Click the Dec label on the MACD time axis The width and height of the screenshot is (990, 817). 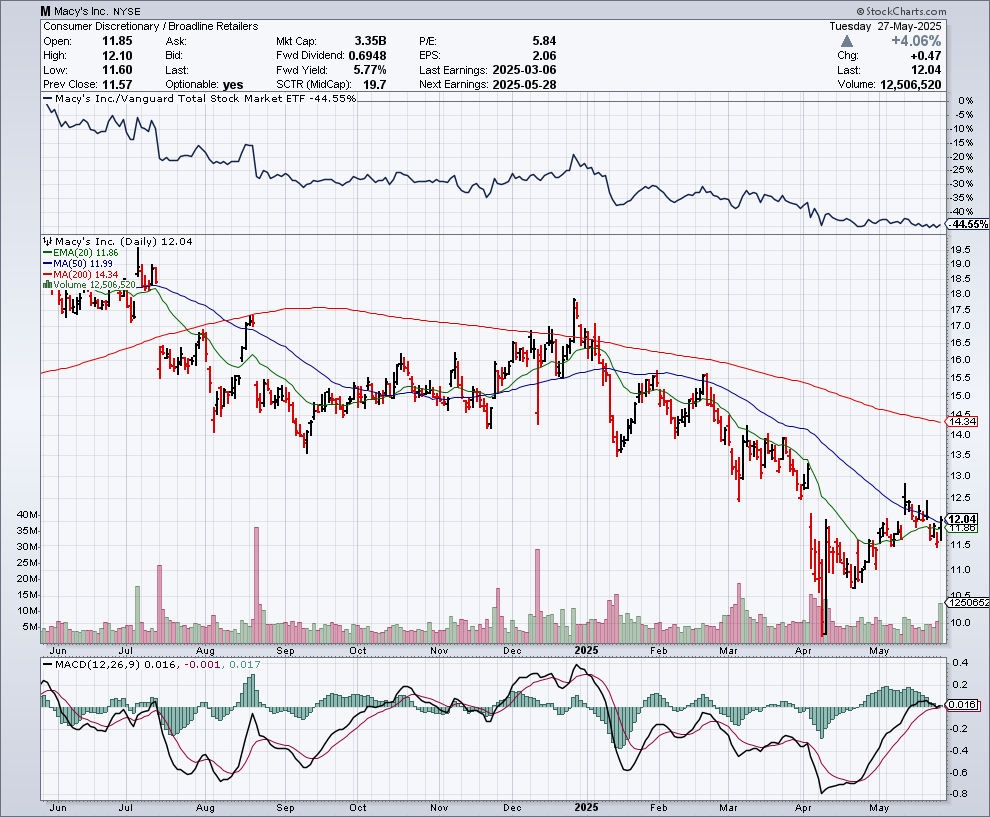click(x=512, y=808)
